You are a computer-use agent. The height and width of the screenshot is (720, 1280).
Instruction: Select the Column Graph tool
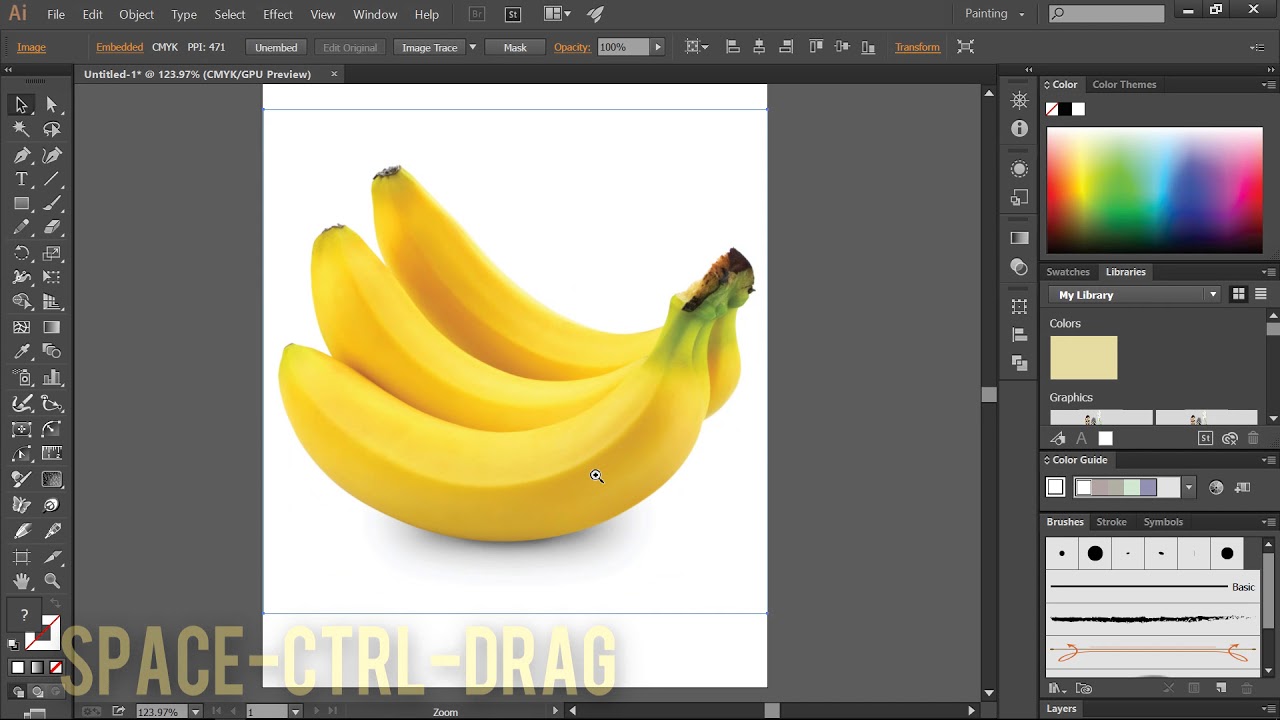[52, 378]
